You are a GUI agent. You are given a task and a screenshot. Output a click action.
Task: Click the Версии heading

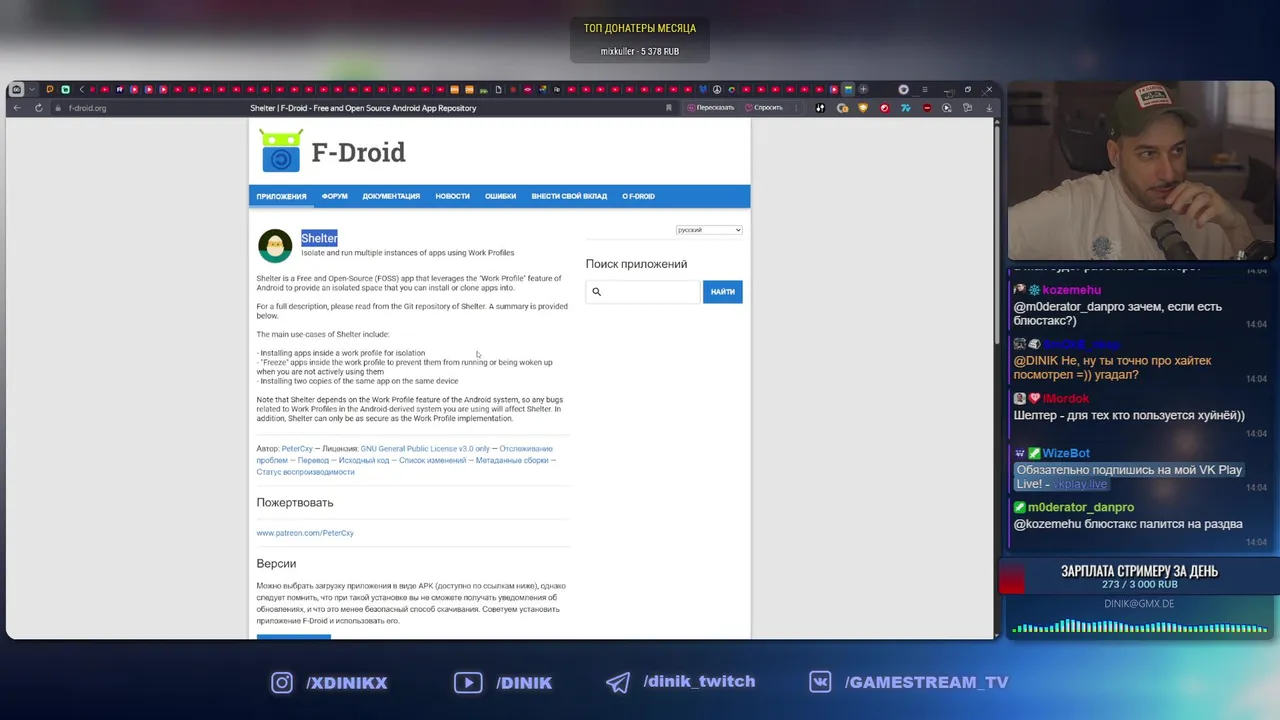pyautogui.click(x=276, y=564)
